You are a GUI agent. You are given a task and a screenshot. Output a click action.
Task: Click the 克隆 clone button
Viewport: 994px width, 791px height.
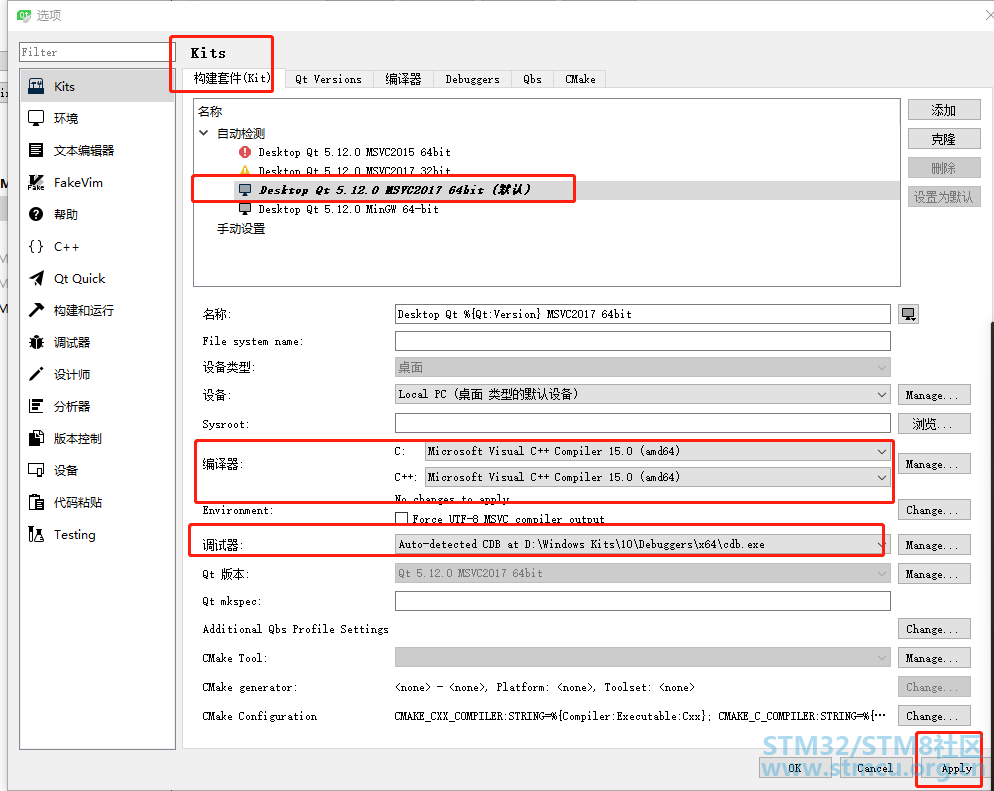click(943, 139)
